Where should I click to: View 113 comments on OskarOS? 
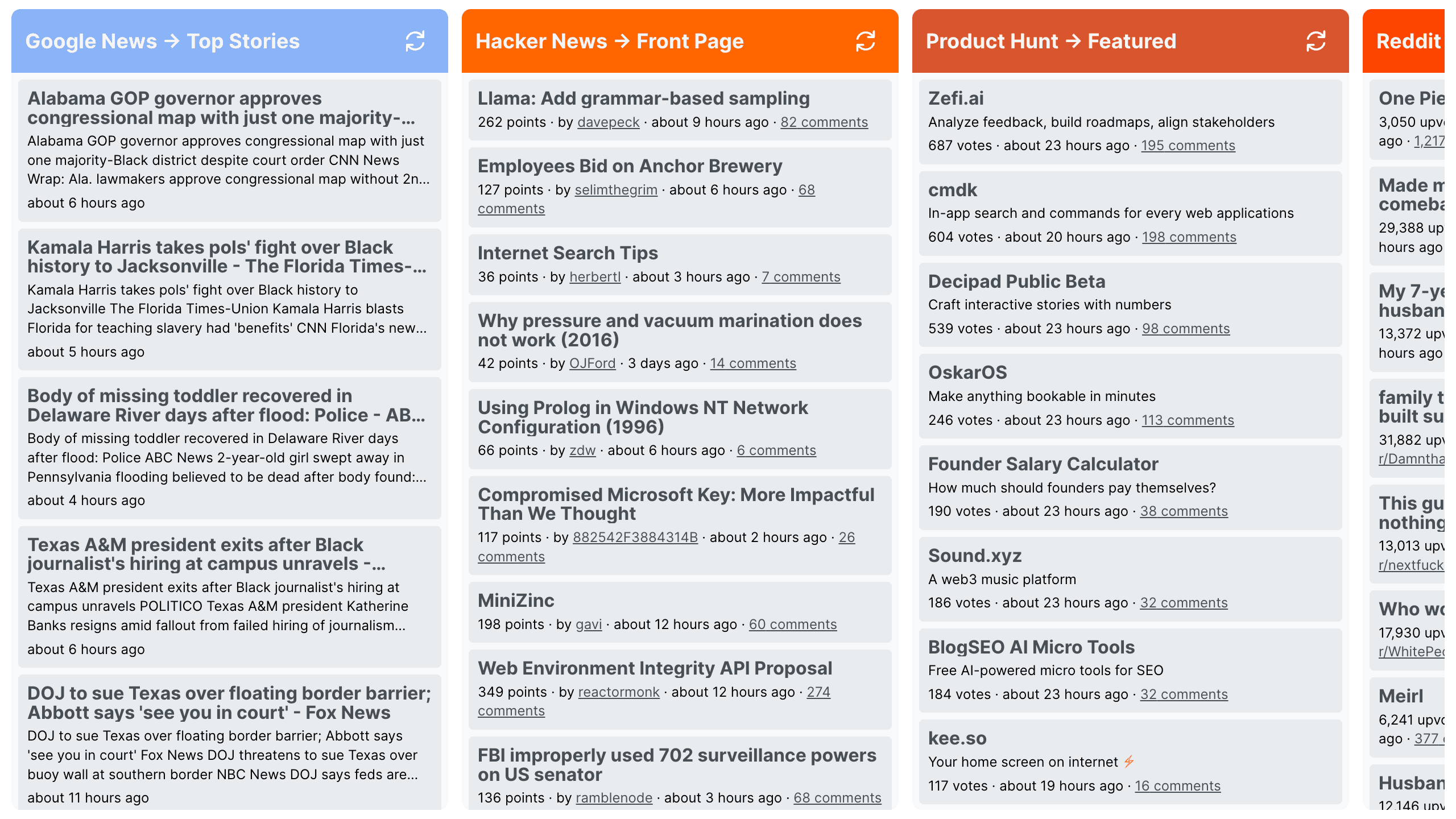pos(1188,420)
